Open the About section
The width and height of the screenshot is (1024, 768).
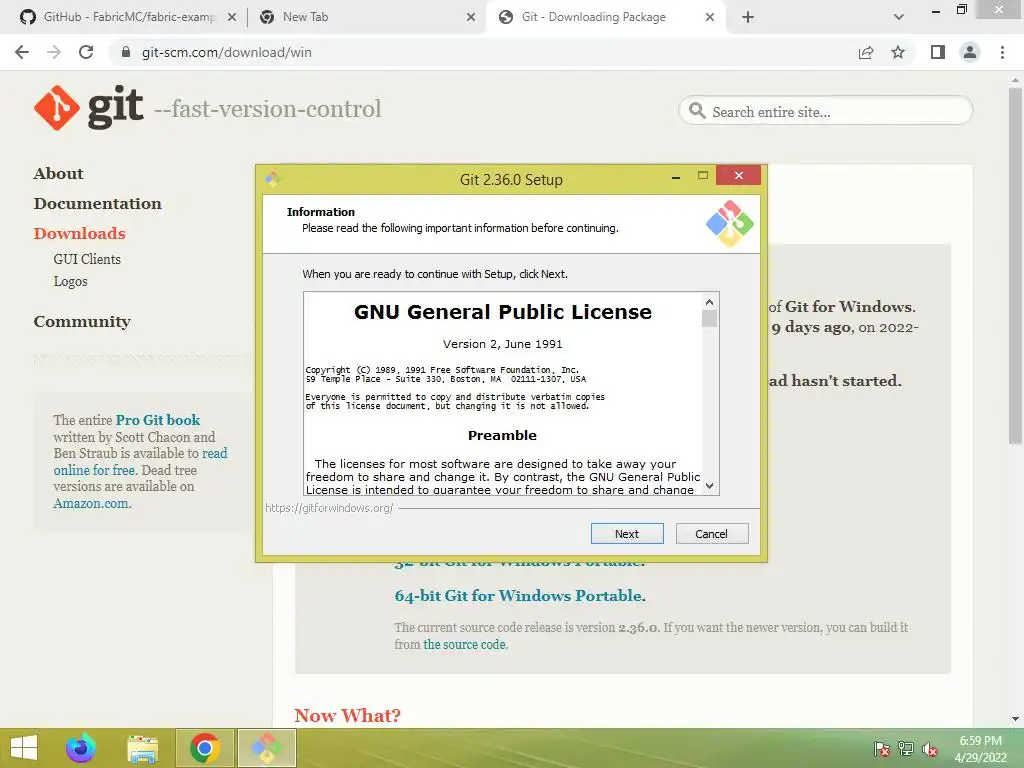click(x=59, y=174)
